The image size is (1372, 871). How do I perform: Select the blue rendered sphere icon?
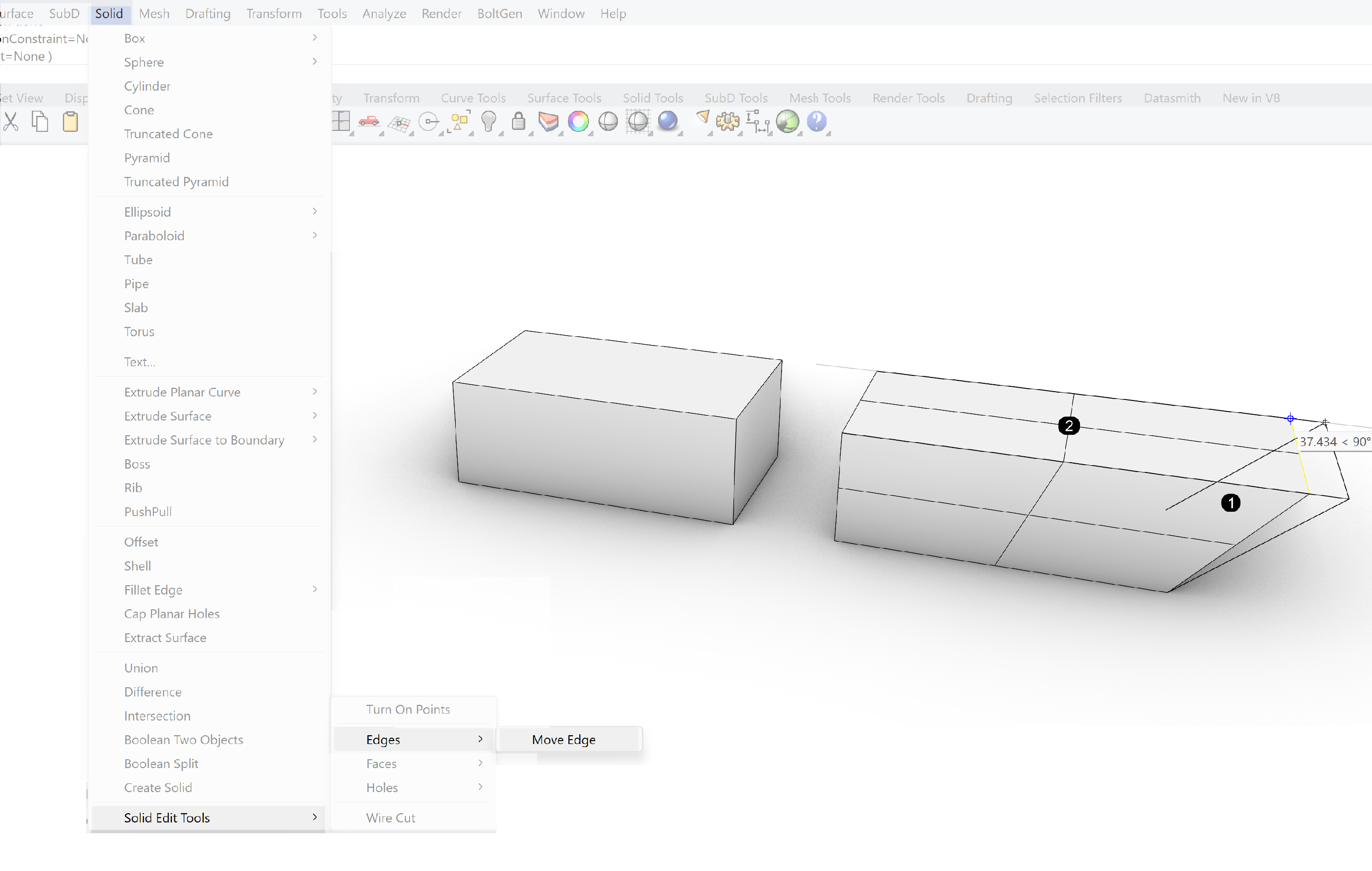pos(667,122)
